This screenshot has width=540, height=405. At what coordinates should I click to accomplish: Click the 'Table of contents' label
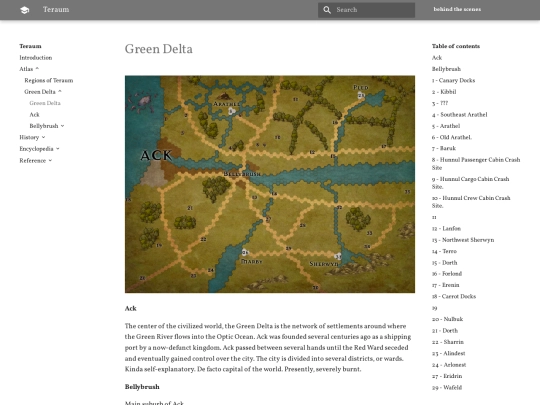coord(456,46)
